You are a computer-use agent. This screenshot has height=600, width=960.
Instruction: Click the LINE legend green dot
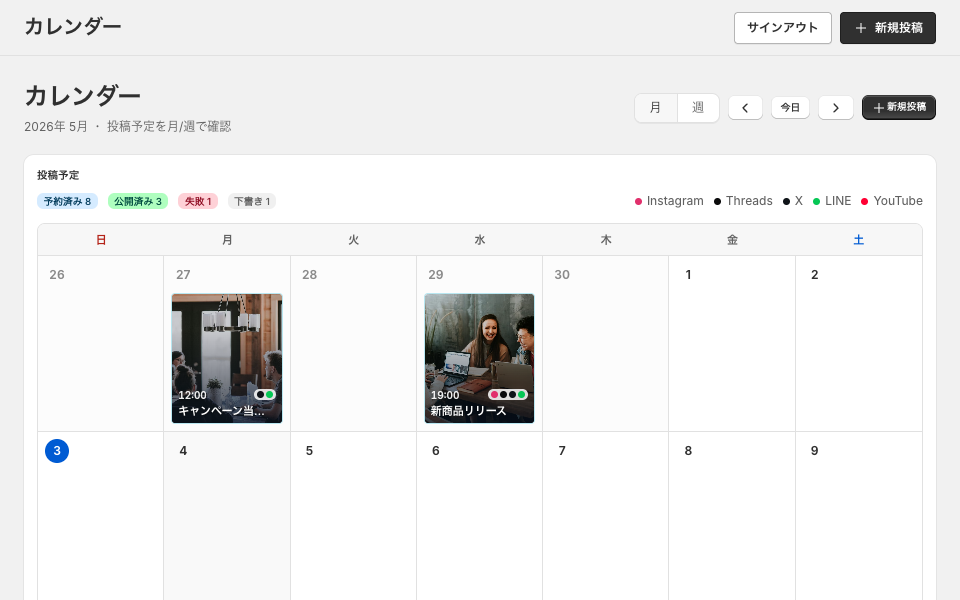click(816, 201)
